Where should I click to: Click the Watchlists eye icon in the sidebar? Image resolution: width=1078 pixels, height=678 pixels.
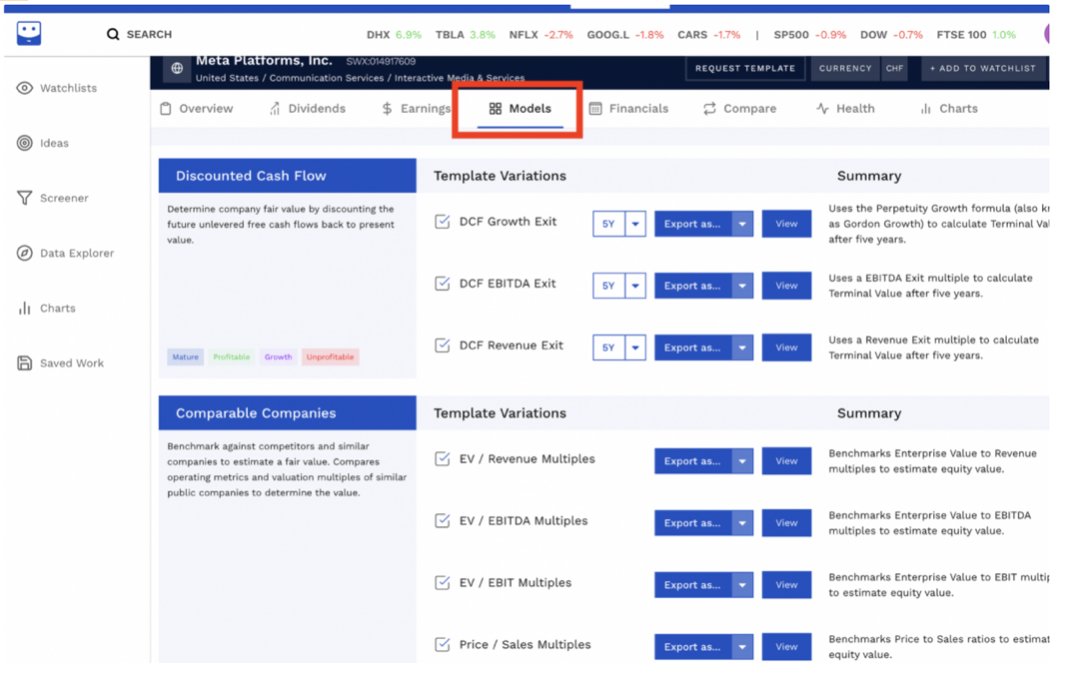[x=25, y=88]
